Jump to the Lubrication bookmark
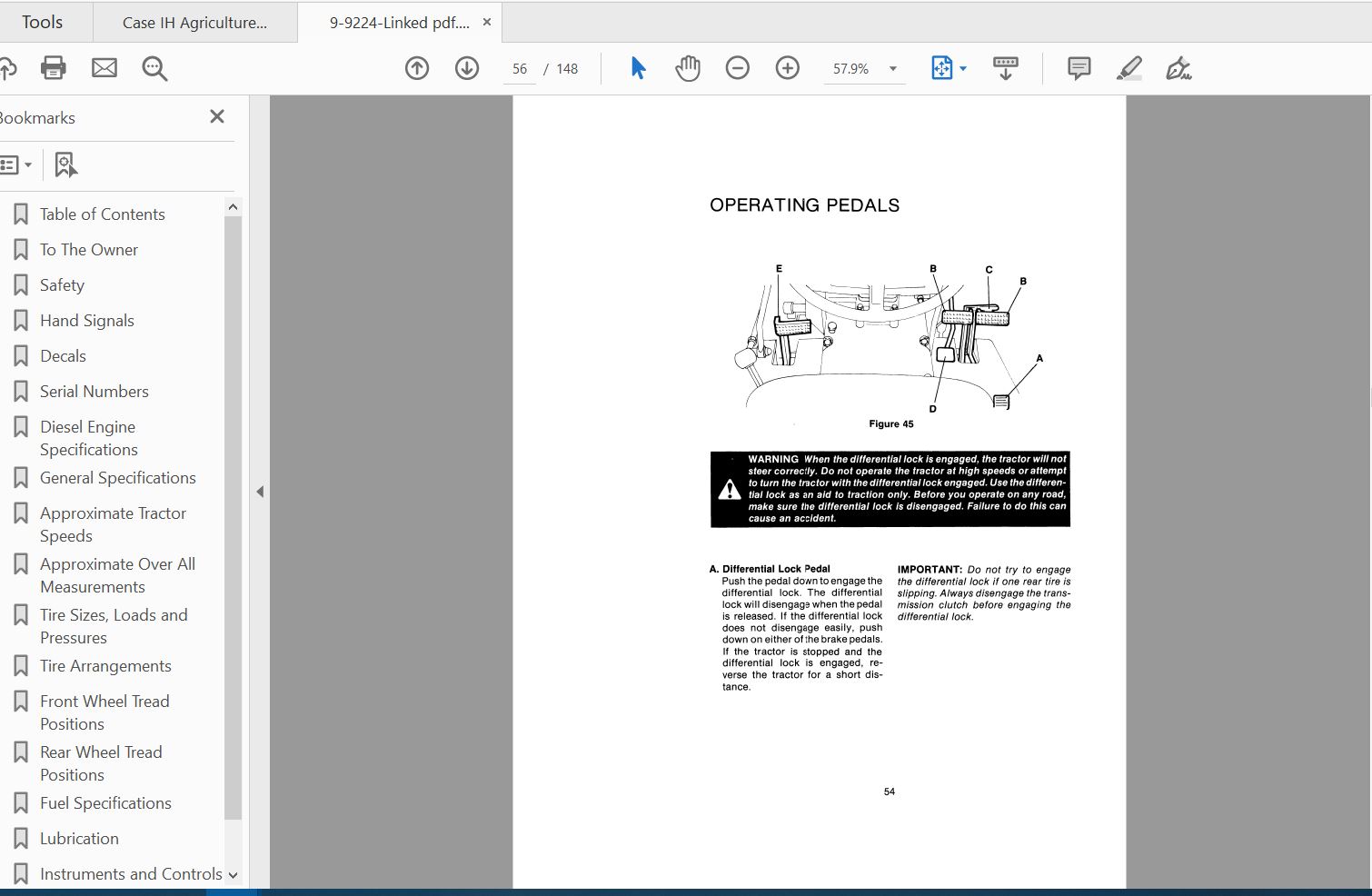The width and height of the screenshot is (1372, 896). [79, 838]
